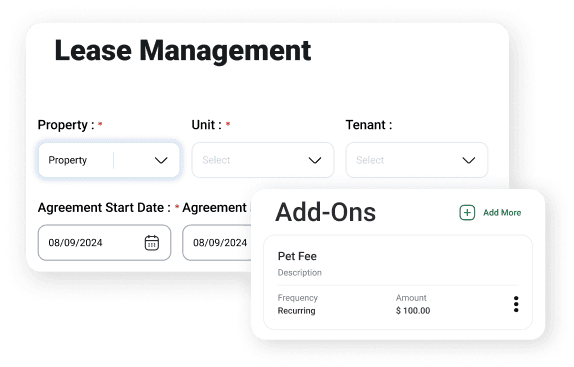Click the $ 100.00 amount value
Screen dimensions: 574x367
(413, 311)
